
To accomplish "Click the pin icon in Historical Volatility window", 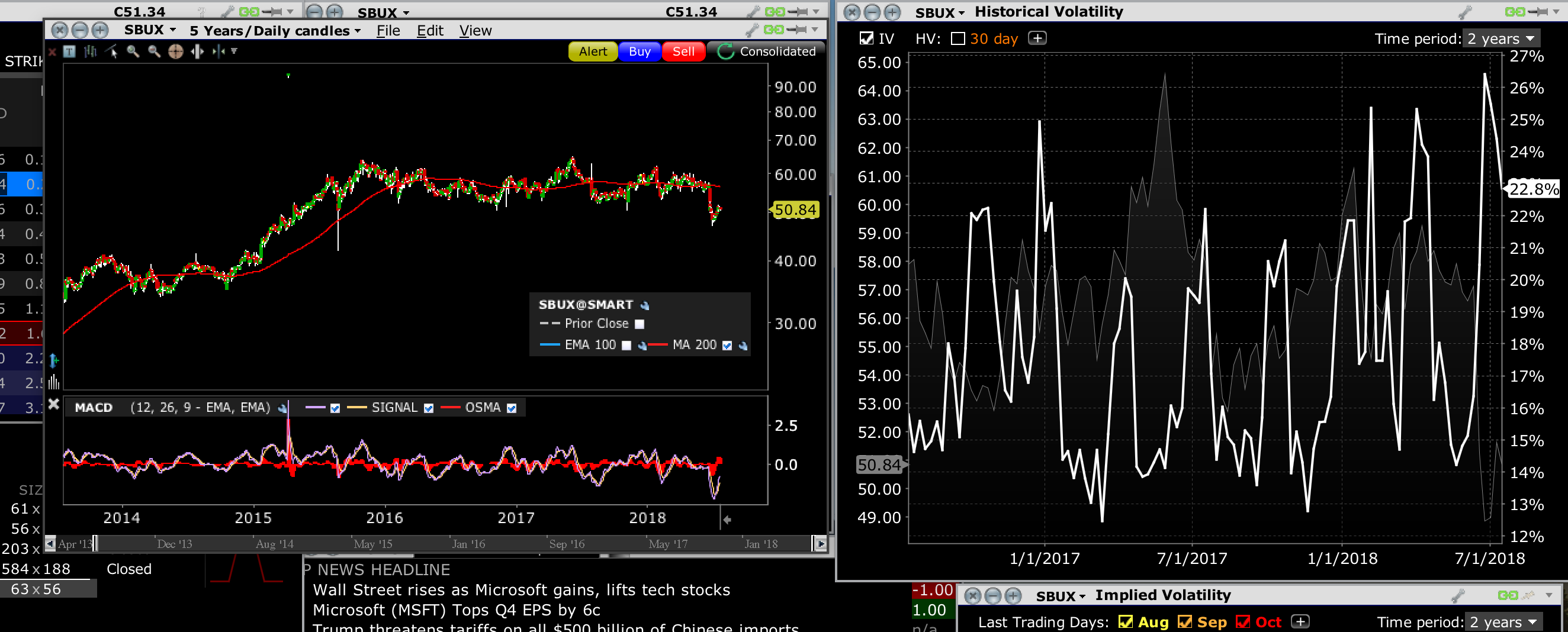I will click(1538, 12).
